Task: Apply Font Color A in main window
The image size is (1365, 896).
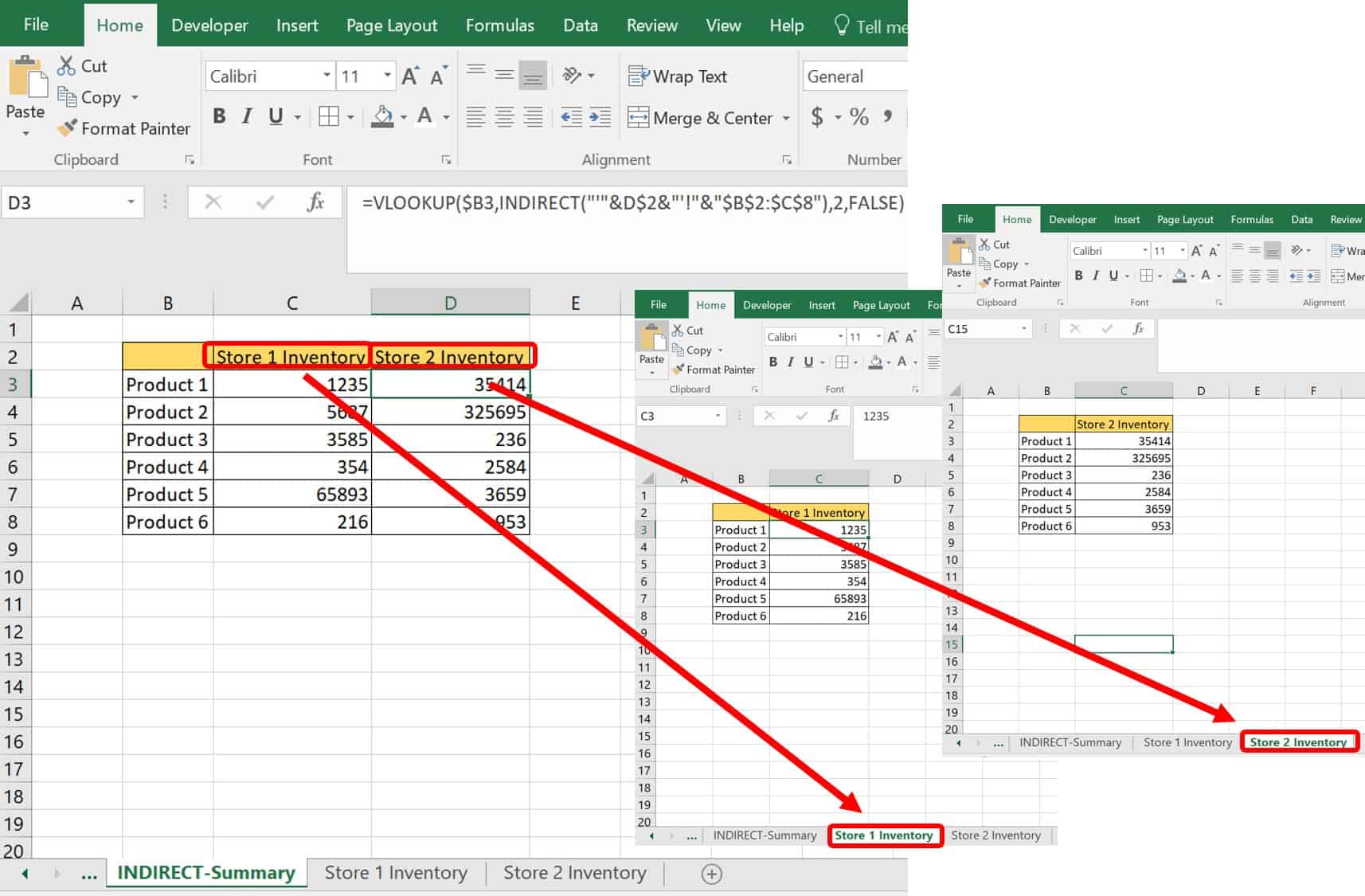Action: (425, 117)
